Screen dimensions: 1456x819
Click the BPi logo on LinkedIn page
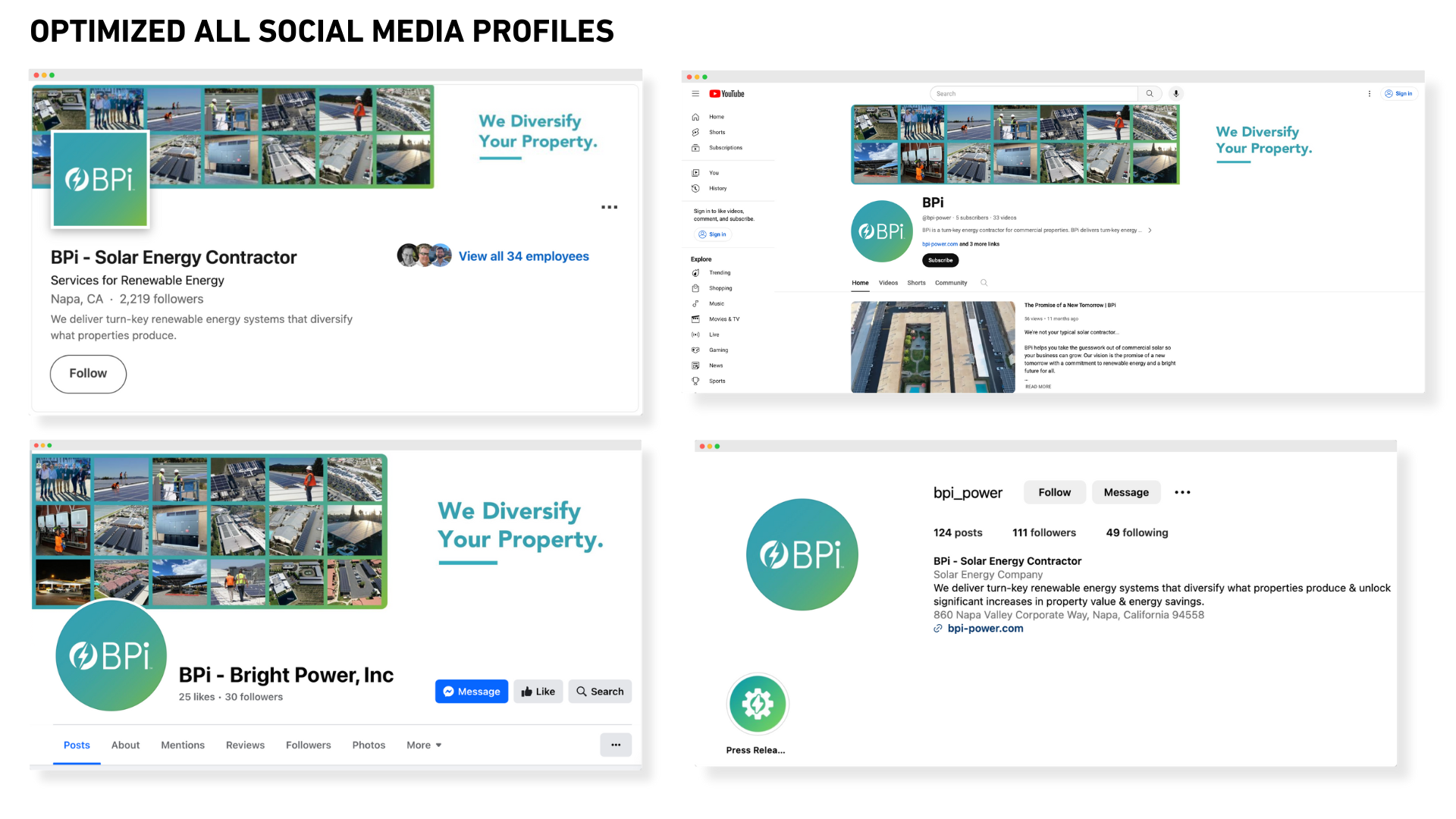(100, 179)
